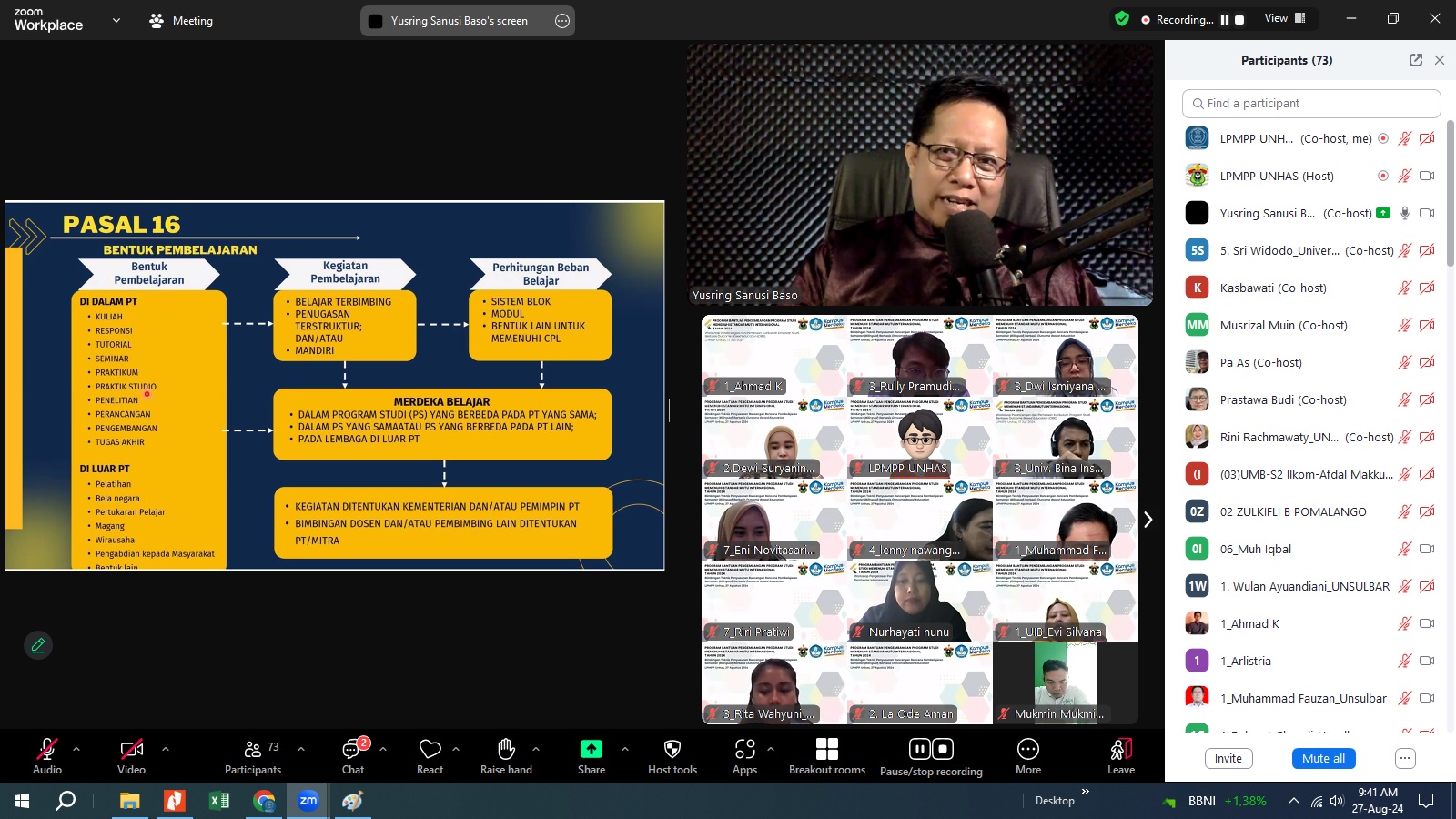The height and width of the screenshot is (819, 1456).
Task: Start video with the Video button
Action: click(x=131, y=750)
